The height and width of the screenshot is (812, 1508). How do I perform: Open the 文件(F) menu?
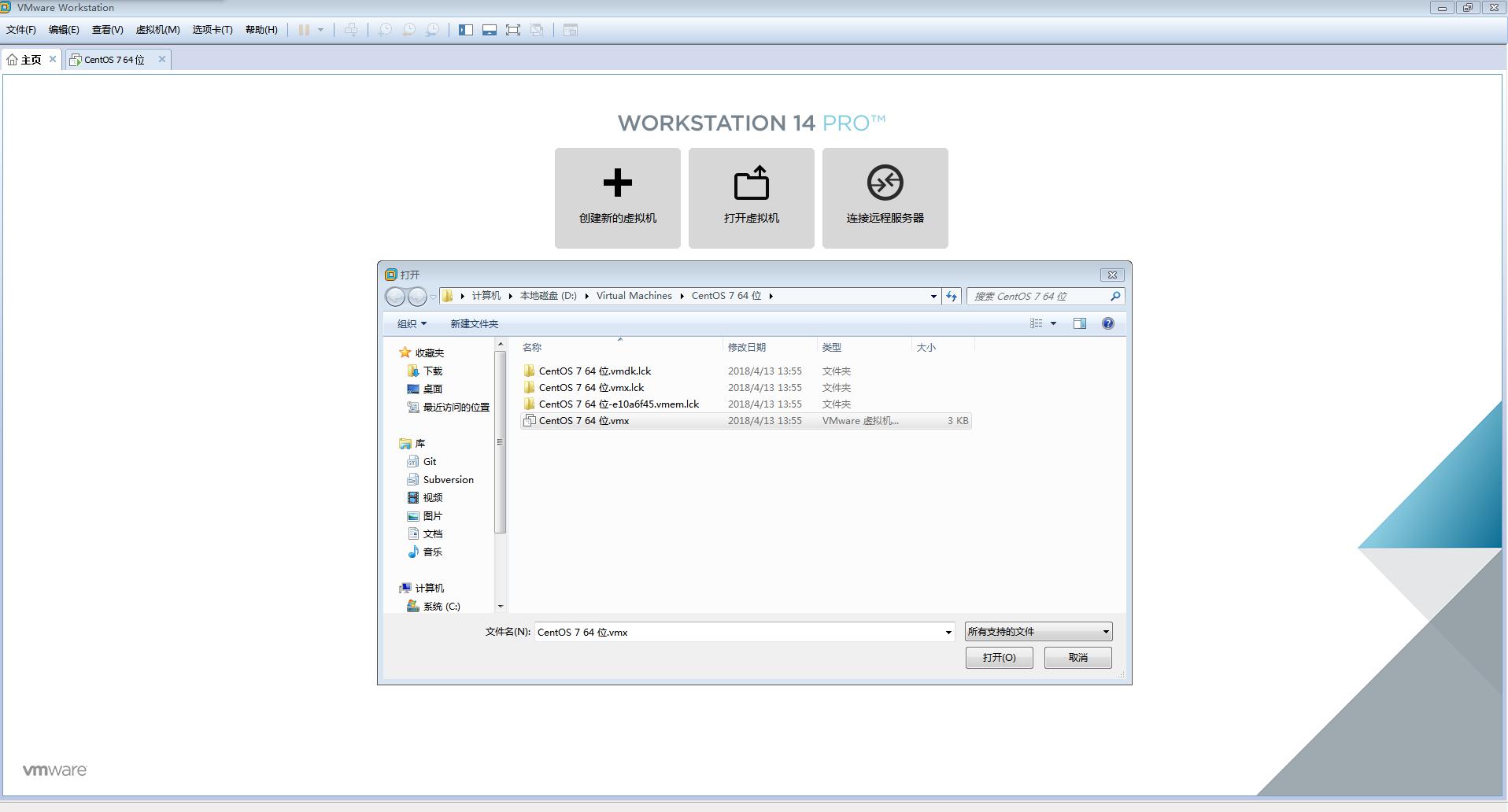[x=21, y=30]
